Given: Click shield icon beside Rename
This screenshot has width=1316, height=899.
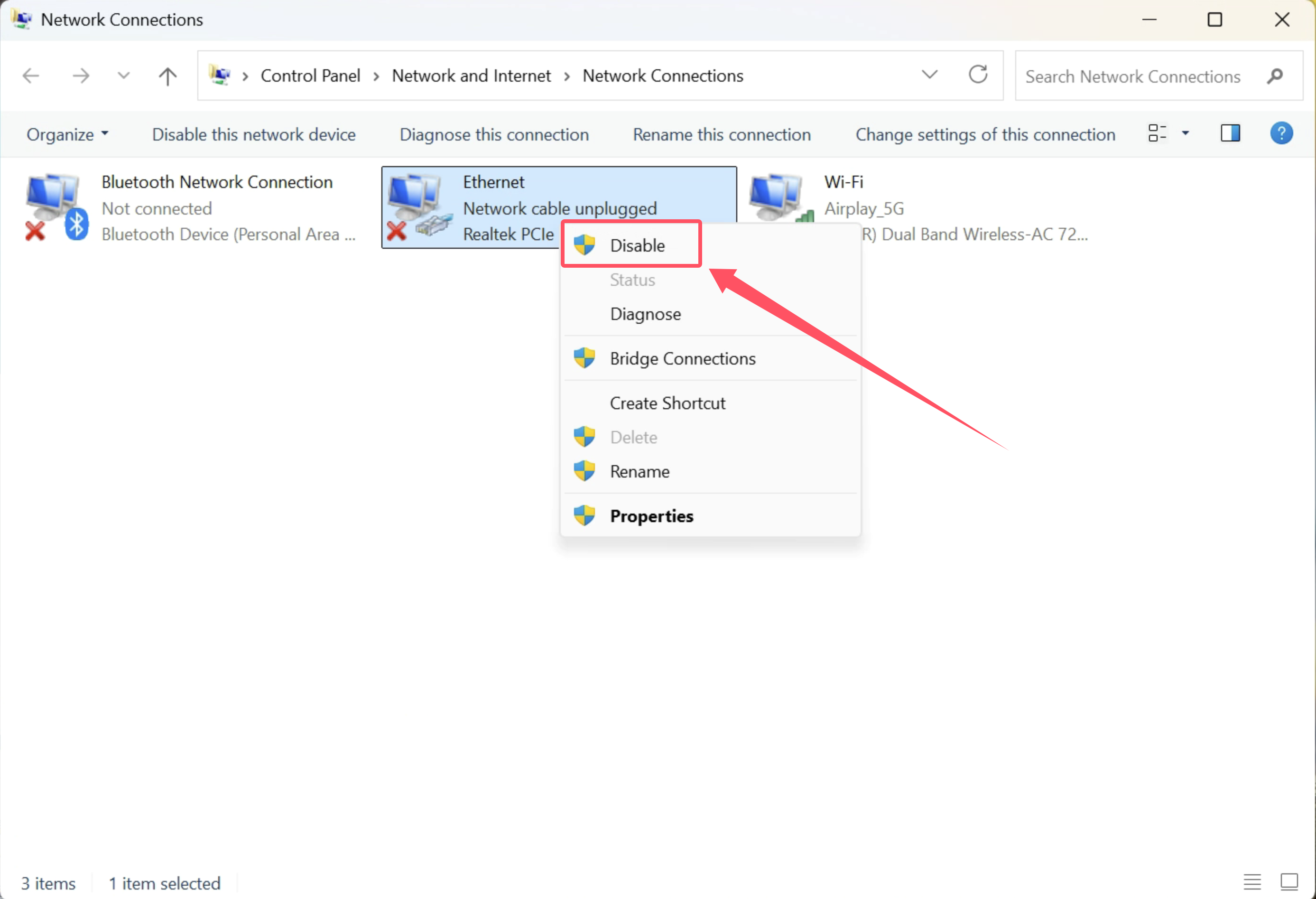Looking at the screenshot, I should coord(584,470).
